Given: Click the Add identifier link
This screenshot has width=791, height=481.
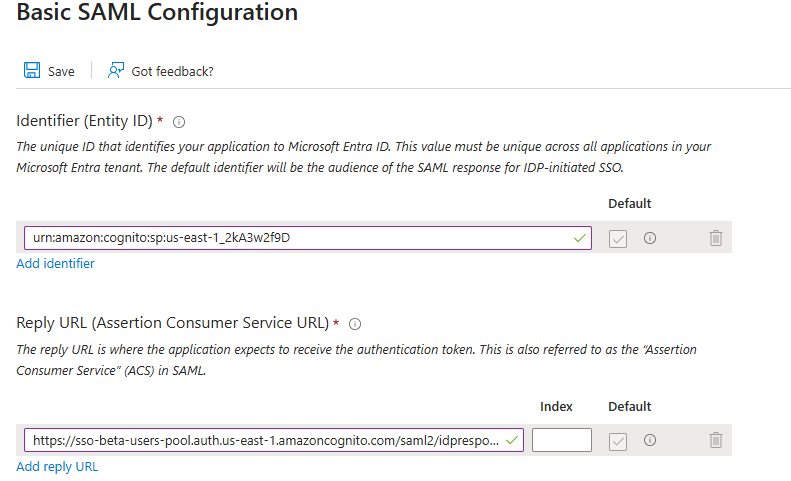Looking at the screenshot, I should coord(55,263).
